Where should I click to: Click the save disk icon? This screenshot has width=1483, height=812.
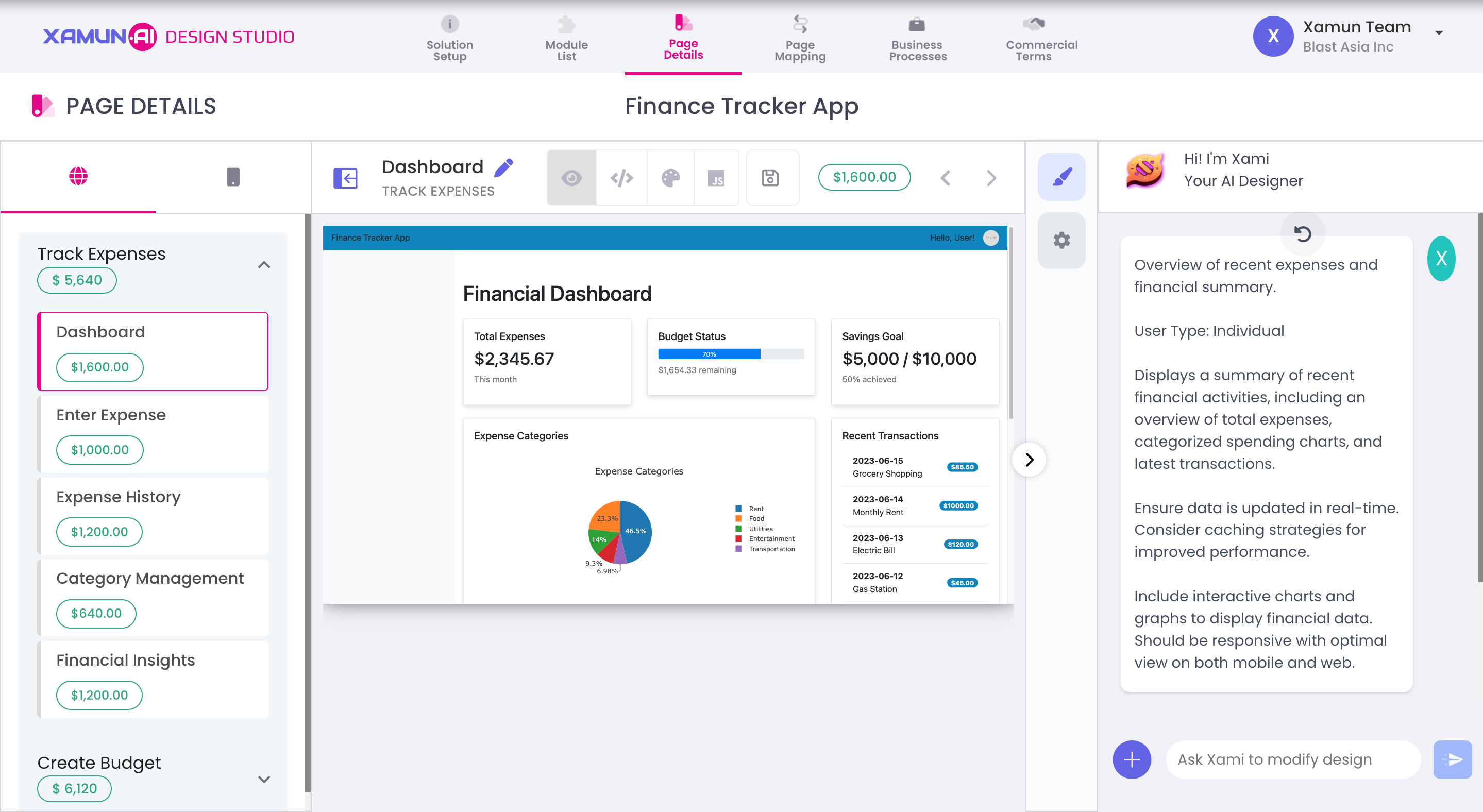(x=770, y=178)
